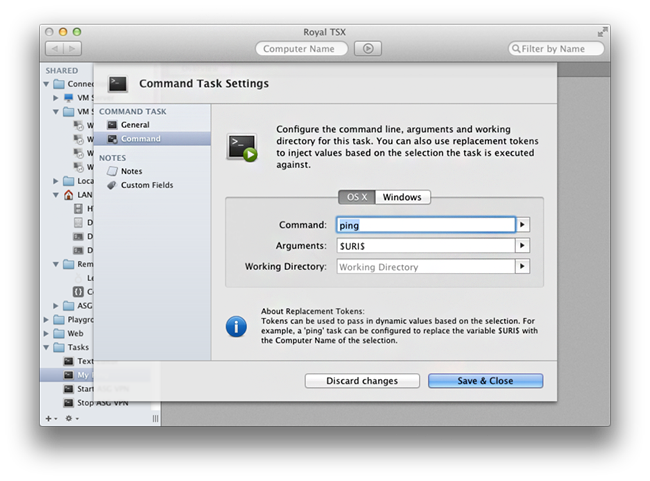The height and width of the screenshot is (481, 650).
Task: Collapse the Tasks folder triangle
Action: tap(46, 347)
